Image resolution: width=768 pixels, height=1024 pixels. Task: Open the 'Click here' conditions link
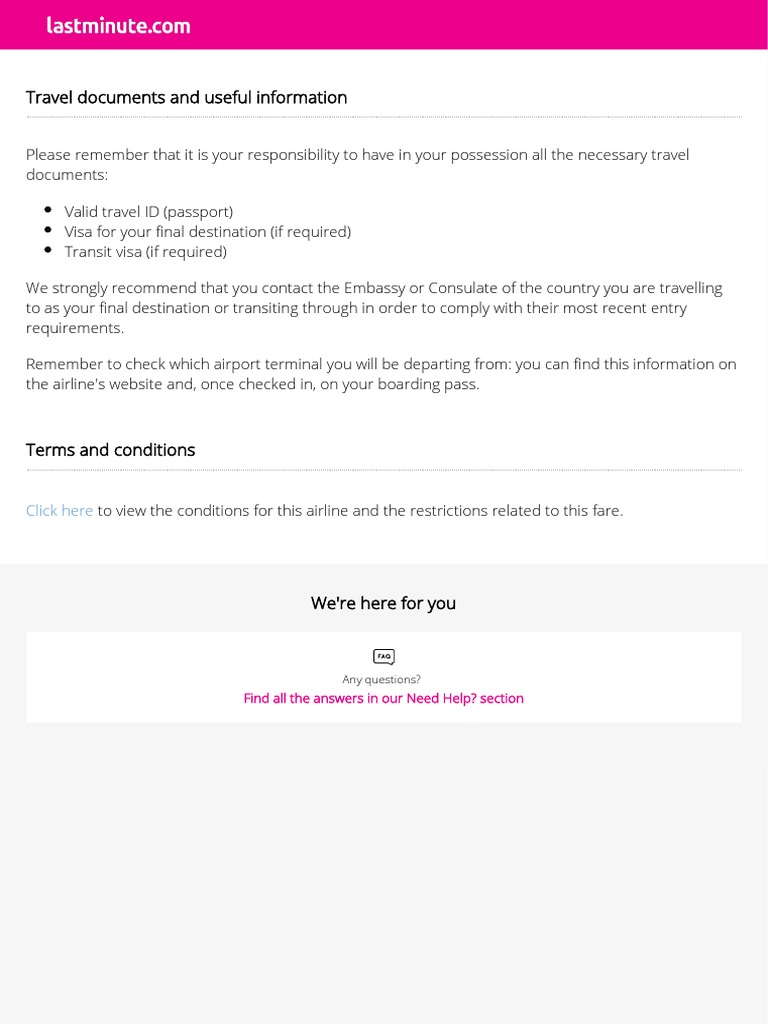(59, 511)
